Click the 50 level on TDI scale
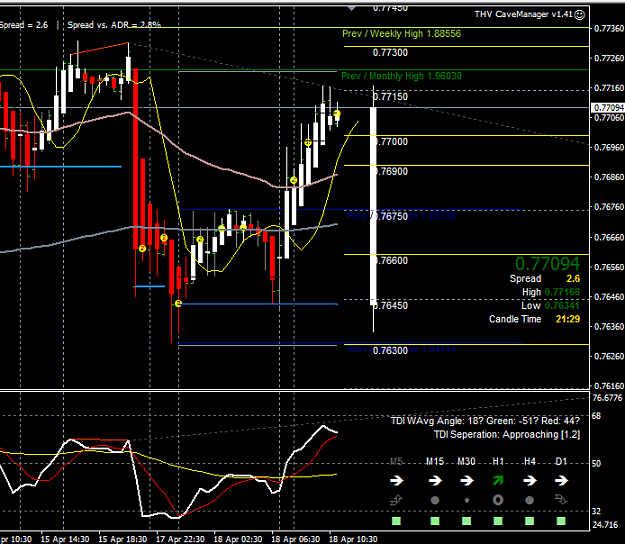 pyautogui.click(x=596, y=463)
